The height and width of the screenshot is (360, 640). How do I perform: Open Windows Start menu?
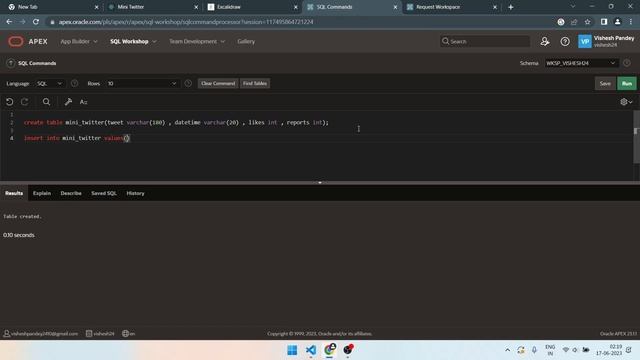point(292,350)
